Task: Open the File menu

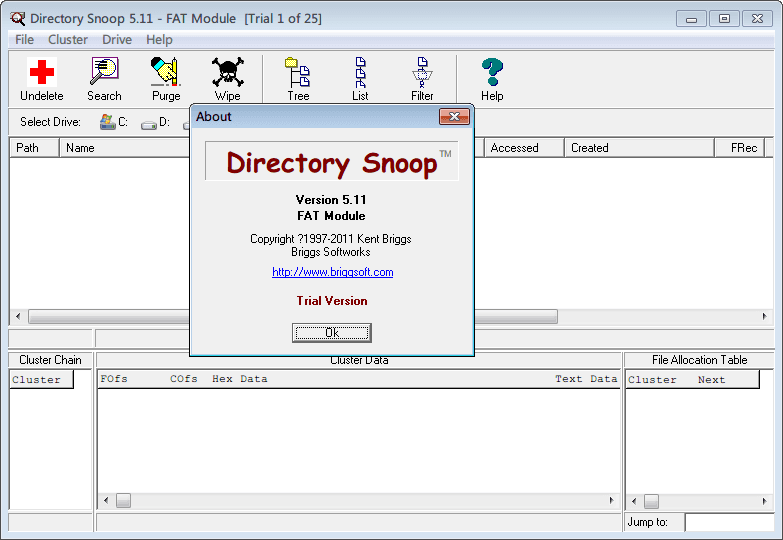Action: click(x=24, y=40)
